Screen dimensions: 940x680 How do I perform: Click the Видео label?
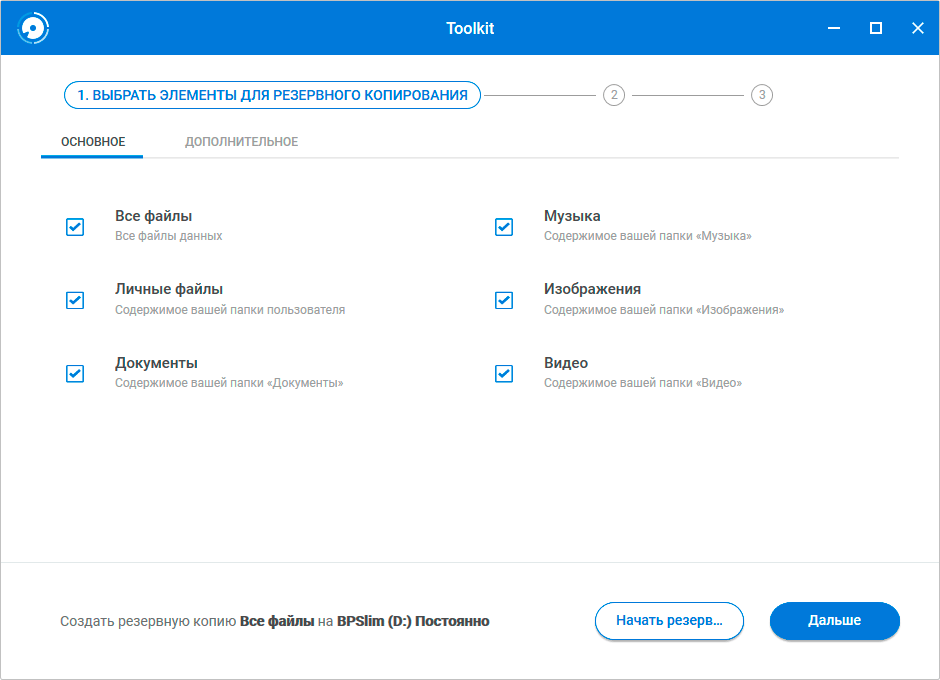click(x=566, y=363)
